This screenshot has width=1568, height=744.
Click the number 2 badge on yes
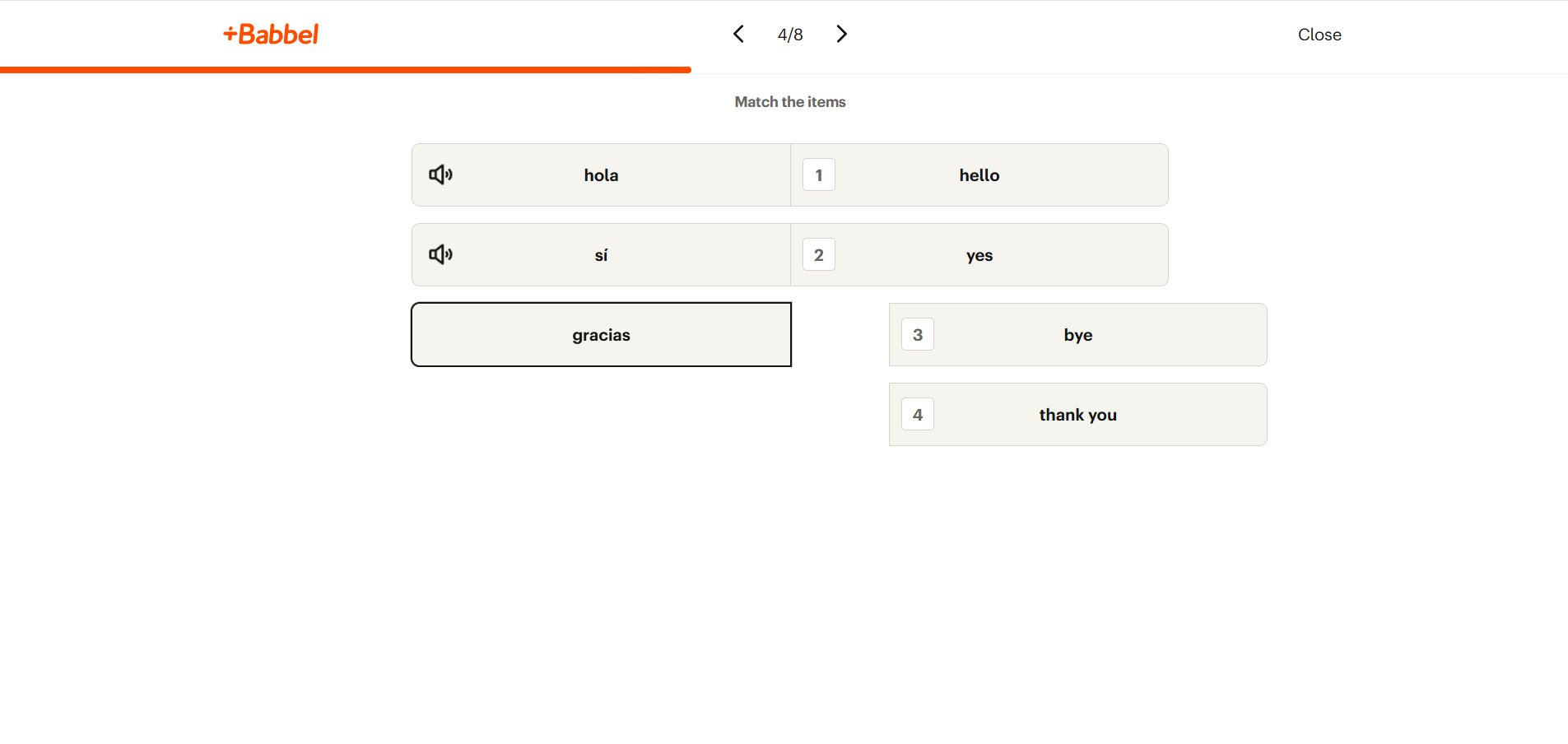[818, 254]
